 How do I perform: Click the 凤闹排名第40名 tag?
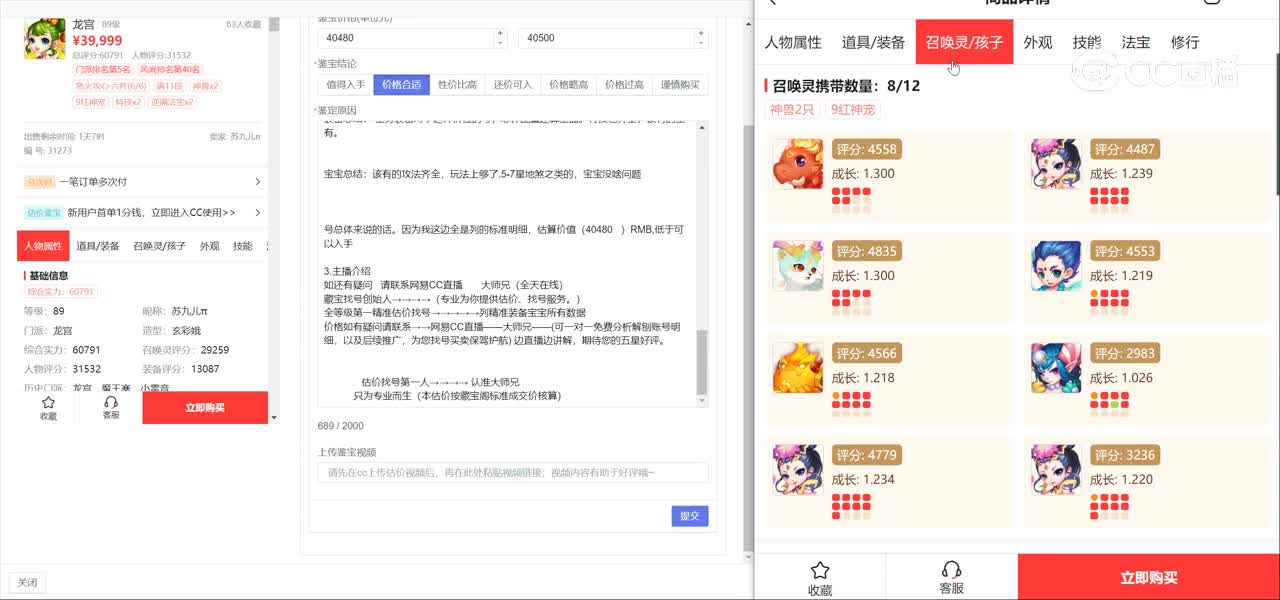click(170, 70)
